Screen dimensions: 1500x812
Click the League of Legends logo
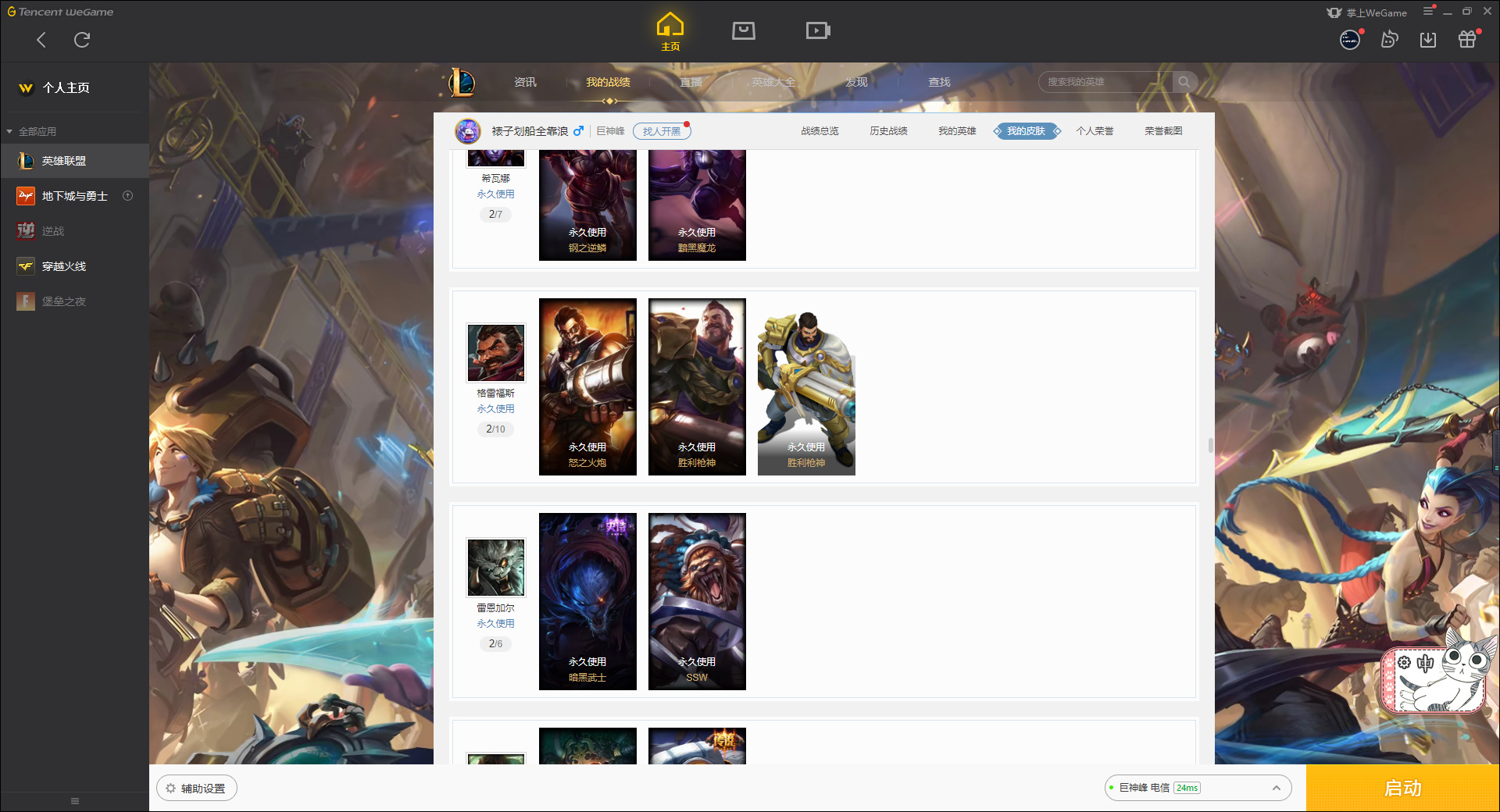pyautogui.click(x=462, y=82)
